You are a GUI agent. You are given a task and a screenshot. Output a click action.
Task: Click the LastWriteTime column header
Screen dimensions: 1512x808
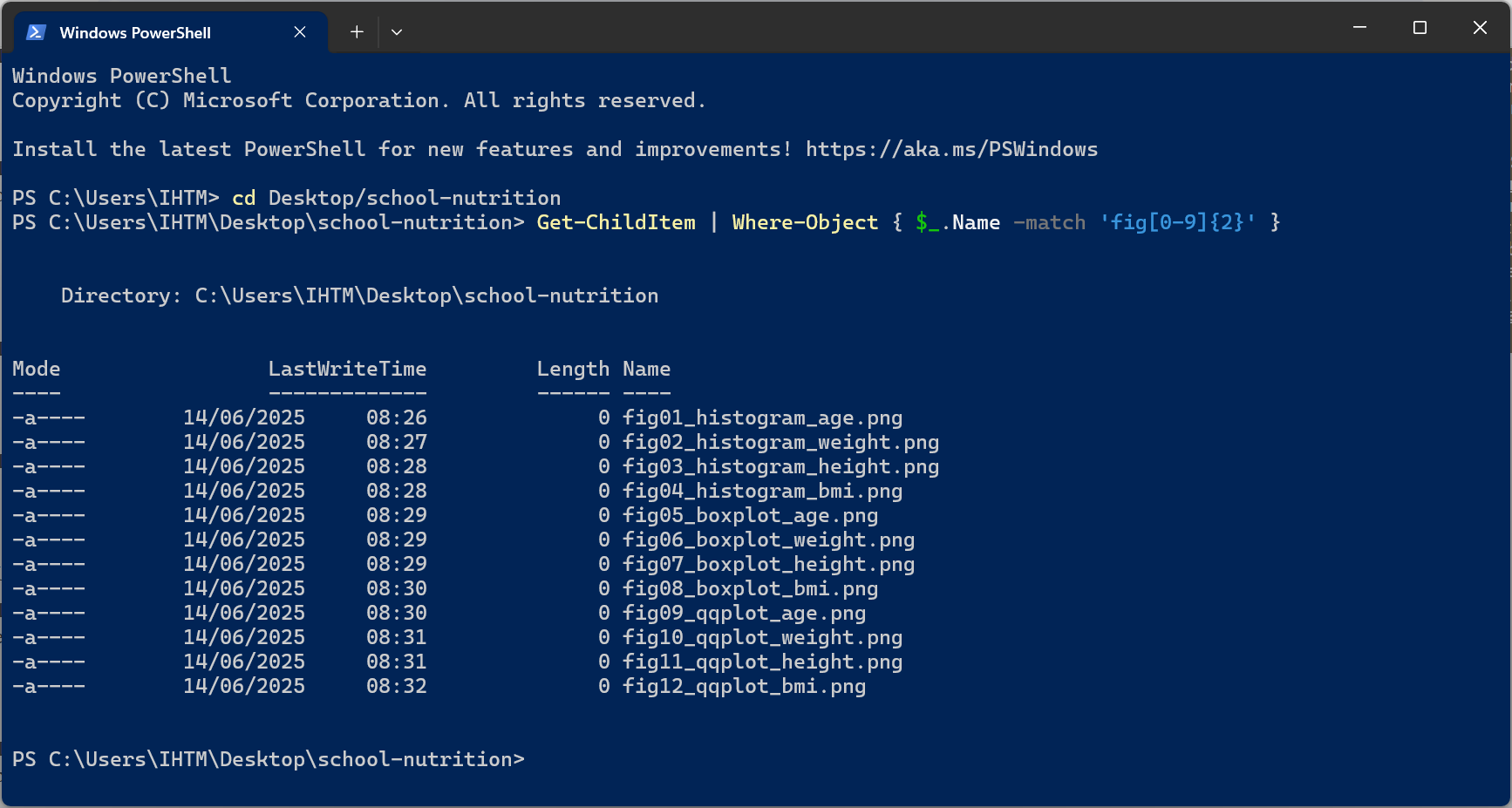pyautogui.click(x=347, y=369)
